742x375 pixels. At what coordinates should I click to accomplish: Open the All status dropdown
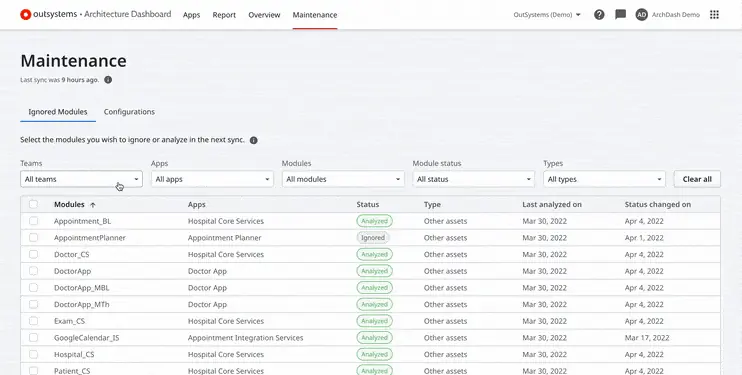tap(474, 179)
